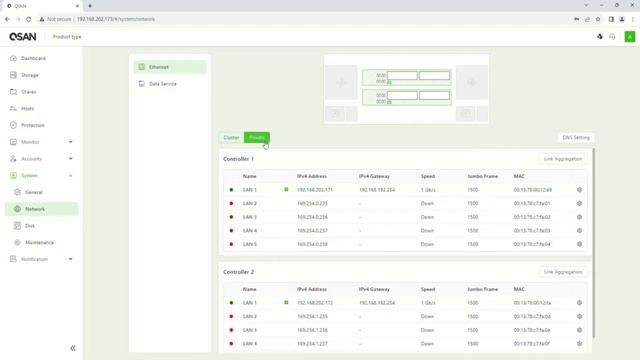The width and height of the screenshot is (640, 360).
Task: Open Hosts section in sidebar
Action: pyautogui.click(x=27, y=109)
